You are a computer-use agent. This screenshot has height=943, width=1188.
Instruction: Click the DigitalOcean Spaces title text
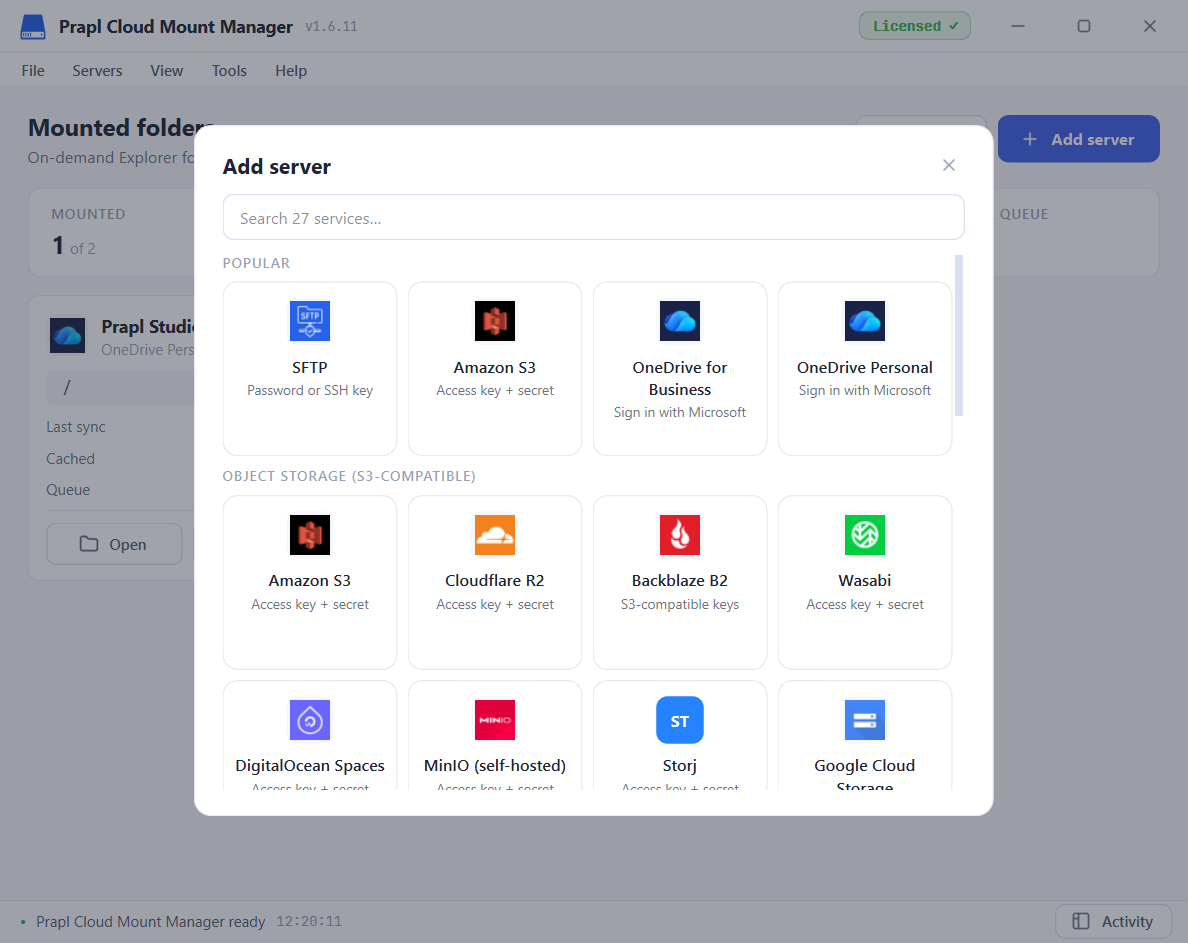310,765
